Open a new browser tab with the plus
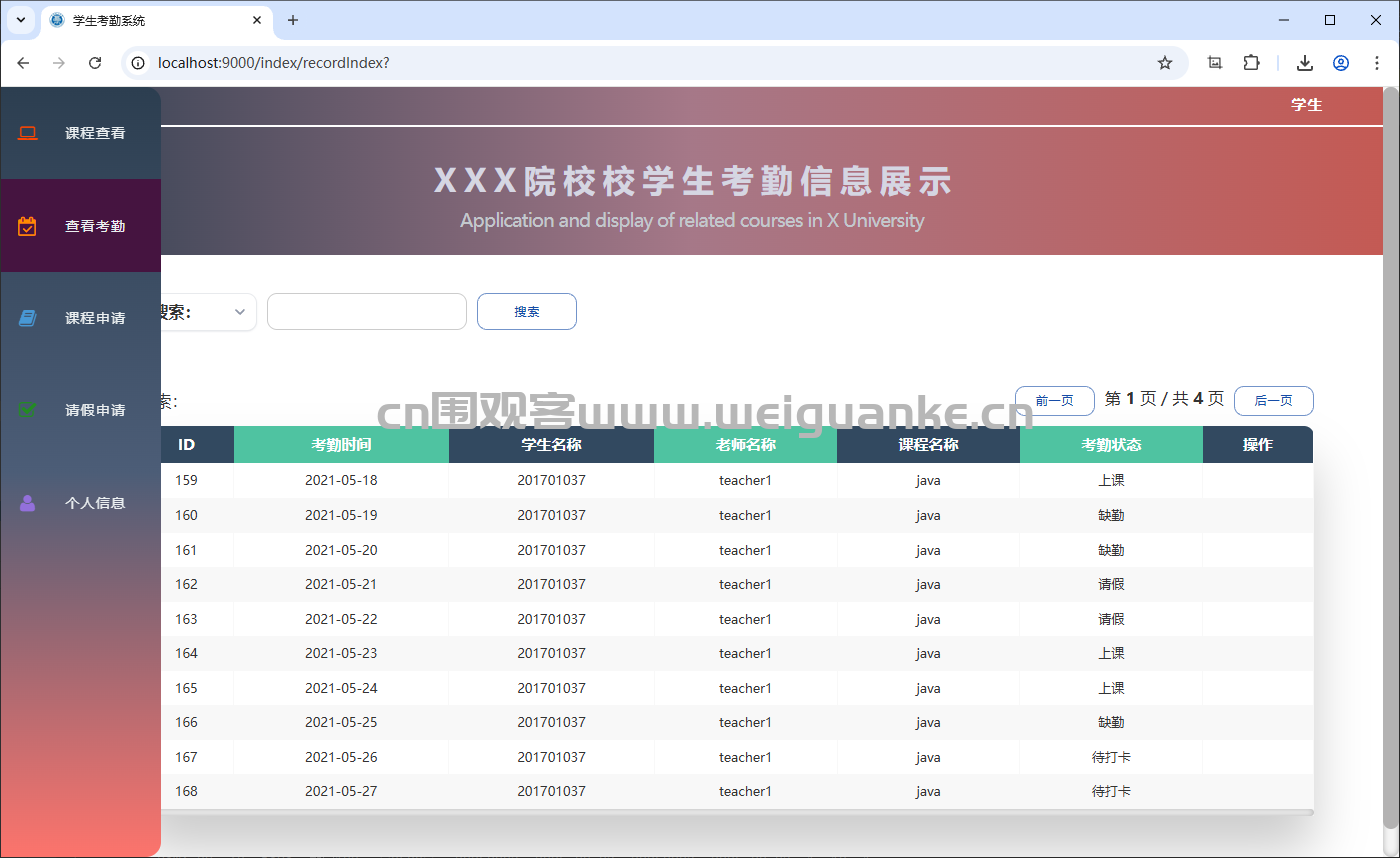Screen dimensions: 1400x858 coord(293,20)
